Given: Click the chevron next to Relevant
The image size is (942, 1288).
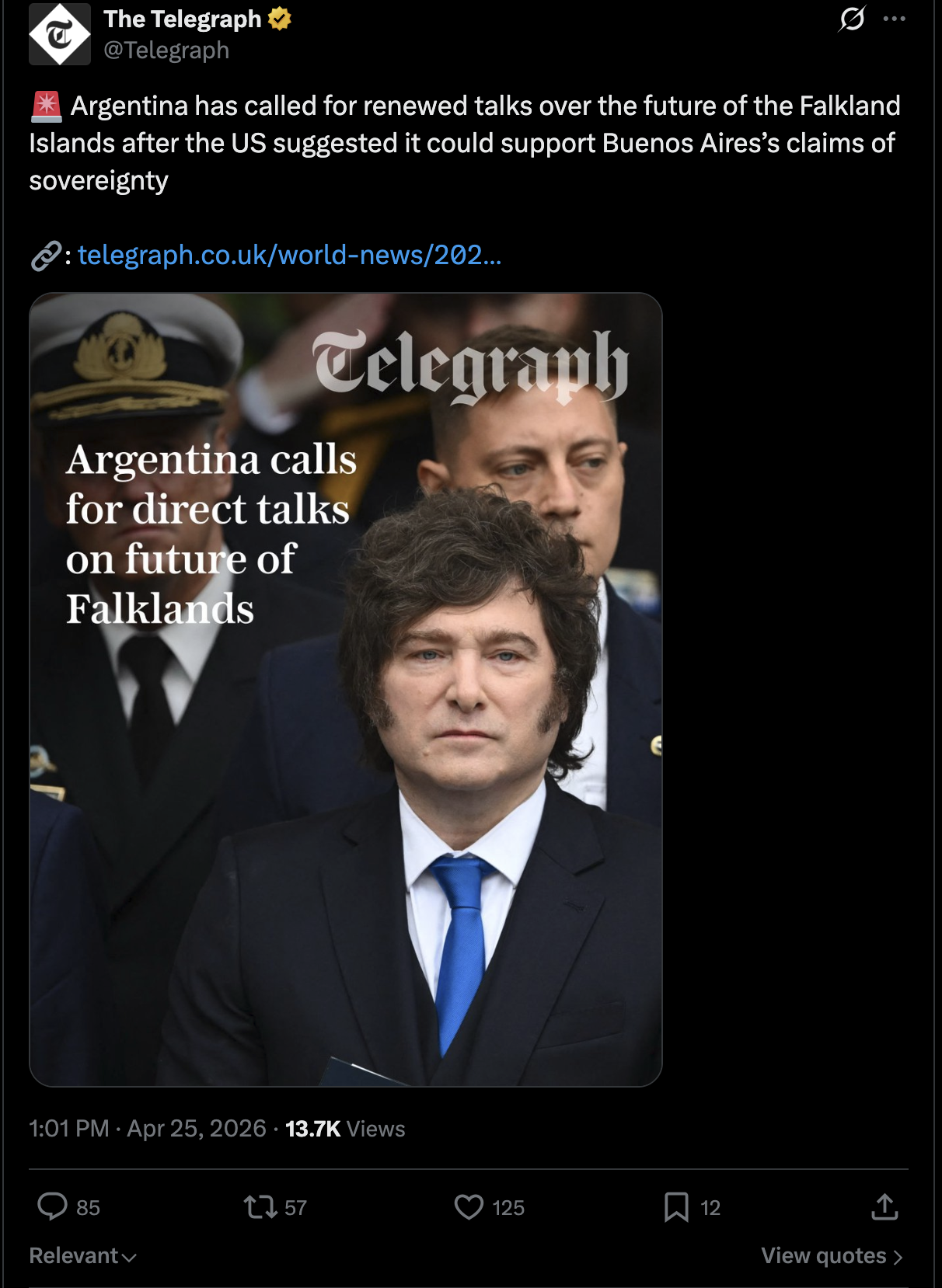Looking at the screenshot, I should tap(130, 1257).
